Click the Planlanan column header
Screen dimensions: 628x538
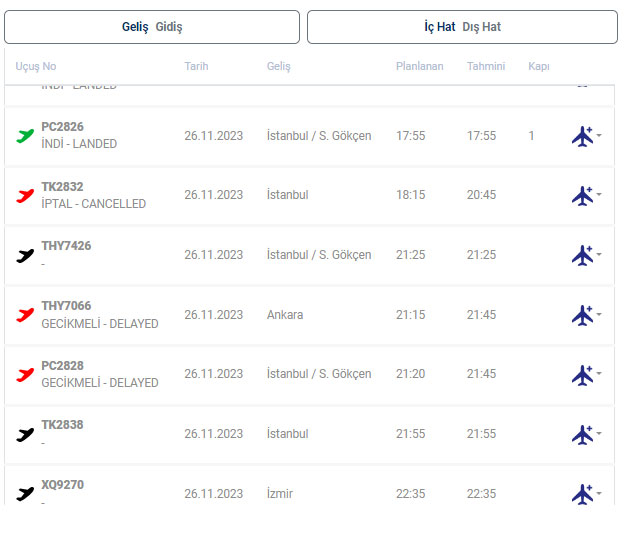click(x=419, y=67)
